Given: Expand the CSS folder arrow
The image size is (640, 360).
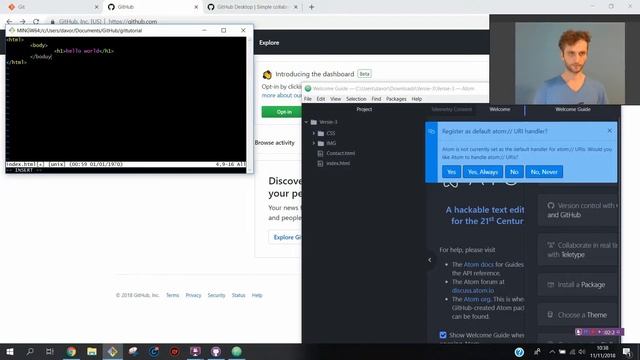Looking at the screenshot, I should point(313,133).
